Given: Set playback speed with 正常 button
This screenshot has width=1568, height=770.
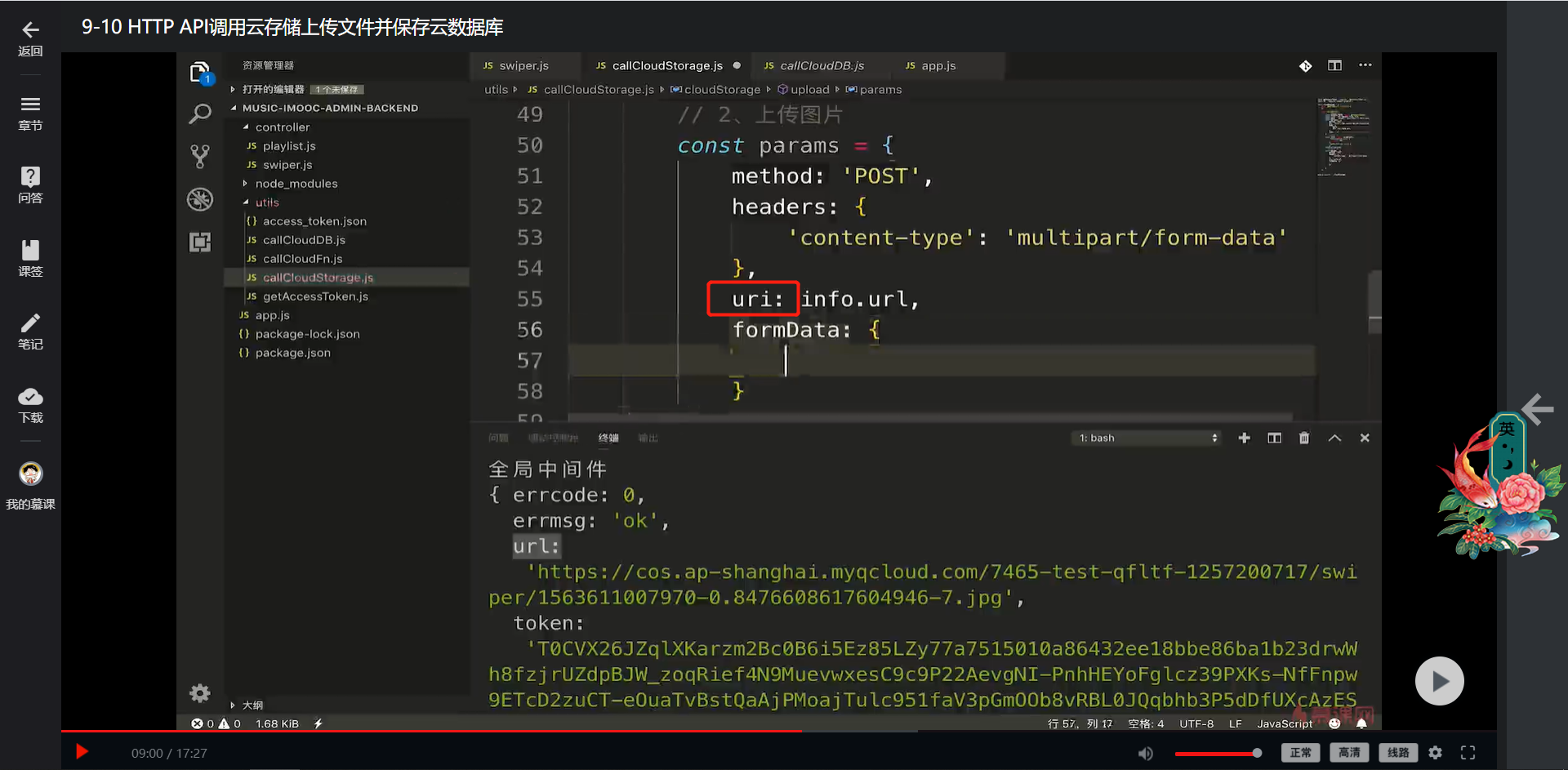Looking at the screenshot, I should pos(1301,753).
